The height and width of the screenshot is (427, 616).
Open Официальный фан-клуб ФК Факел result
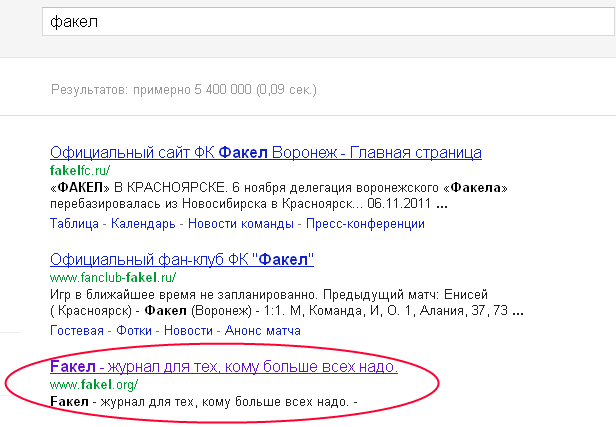click(181, 260)
